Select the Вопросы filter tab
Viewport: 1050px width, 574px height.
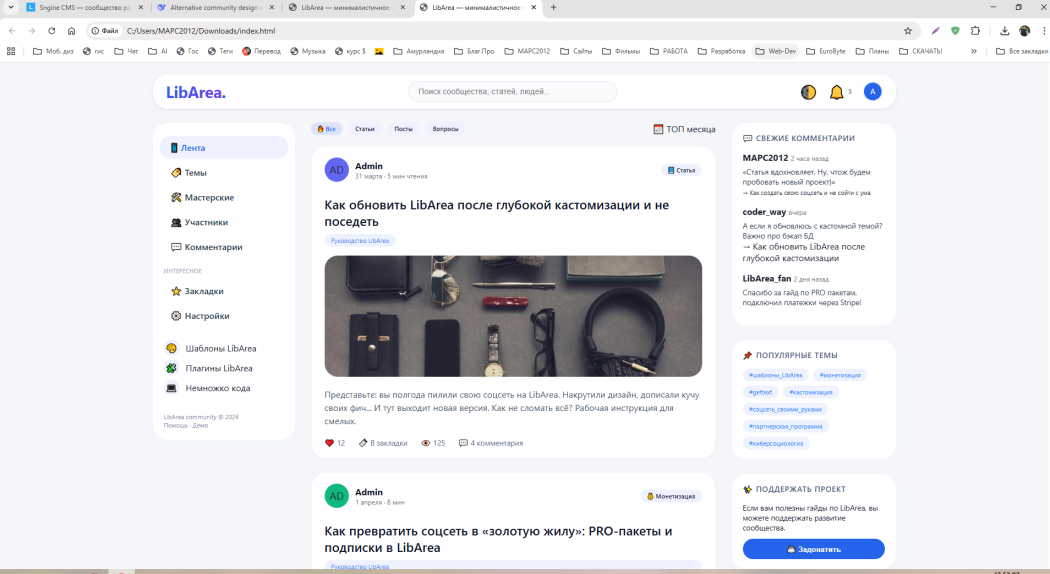coord(445,129)
